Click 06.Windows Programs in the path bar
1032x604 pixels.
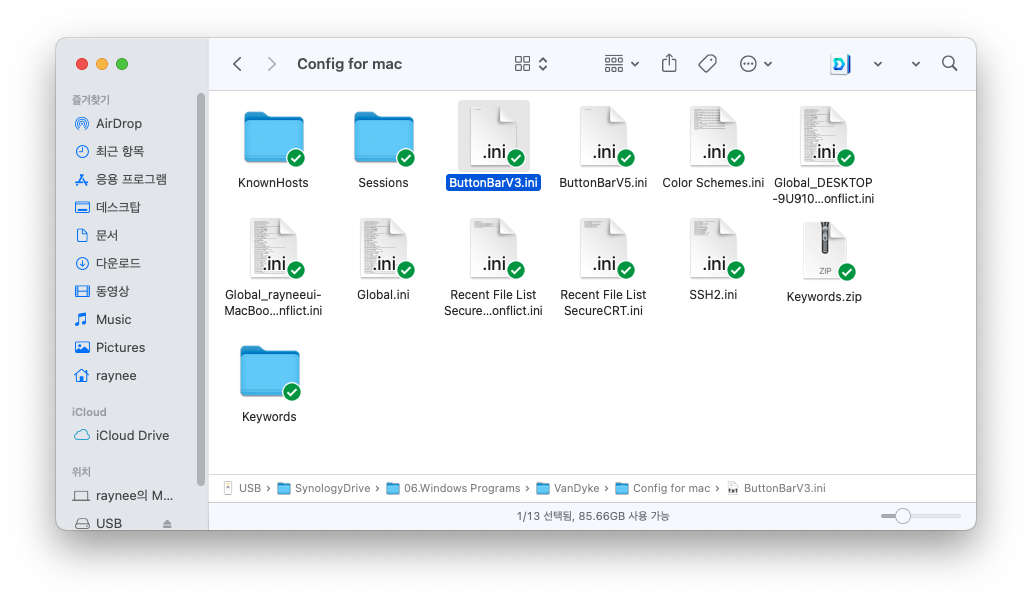click(x=453, y=488)
